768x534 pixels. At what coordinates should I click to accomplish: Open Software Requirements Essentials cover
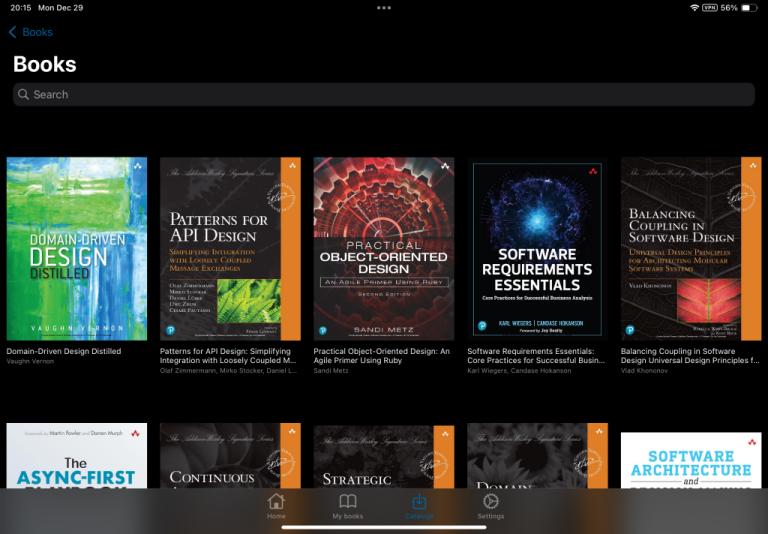pyautogui.click(x=537, y=249)
